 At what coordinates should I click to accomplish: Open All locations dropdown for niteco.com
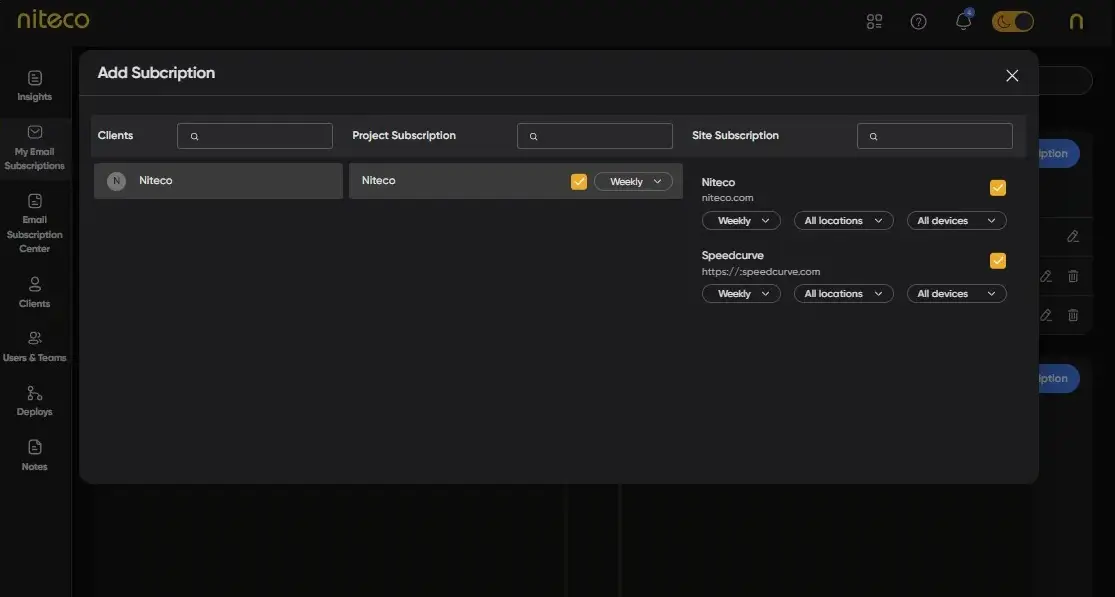point(843,220)
